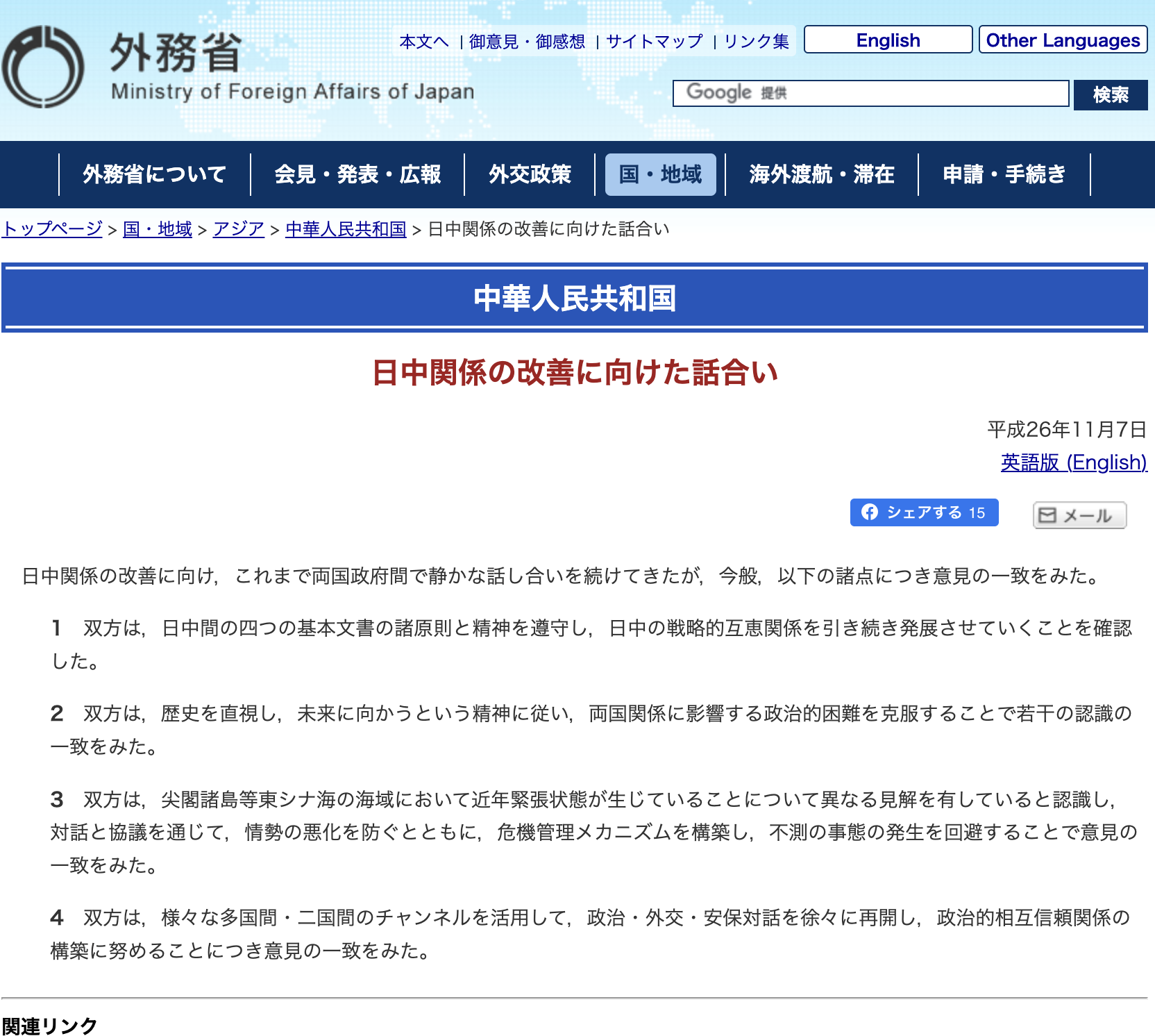Open the サイトマップ link
Viewport: 1155px width, 1036px height.
pos(655,42)
